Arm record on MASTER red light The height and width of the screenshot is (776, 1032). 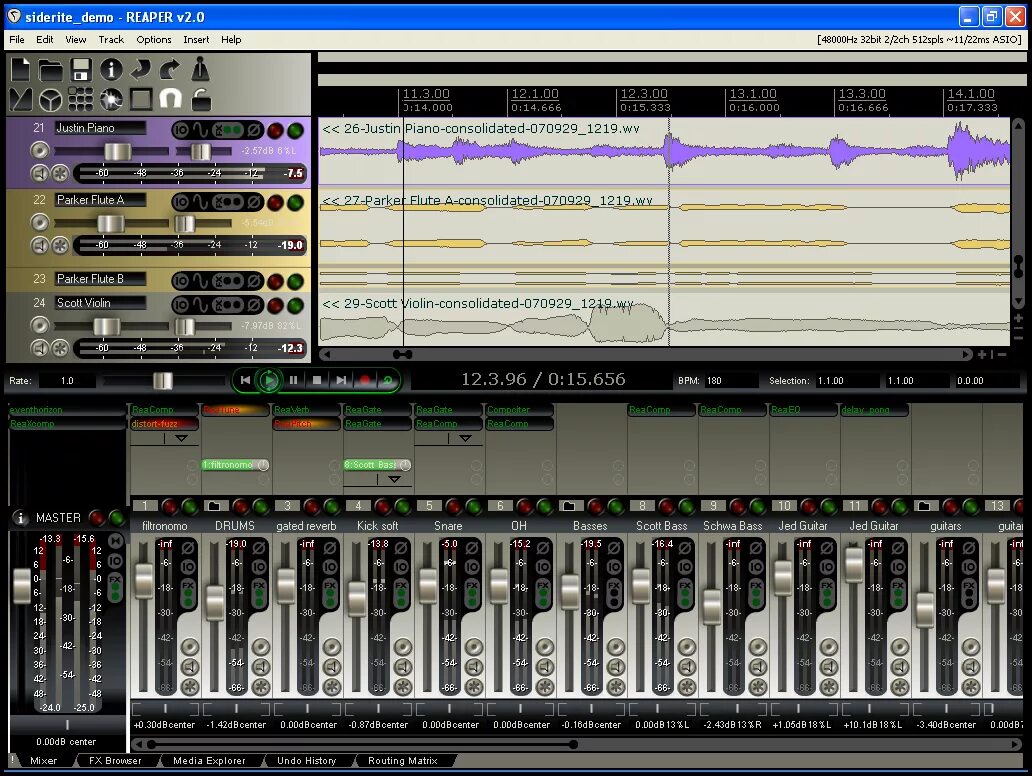click(97, 518)
